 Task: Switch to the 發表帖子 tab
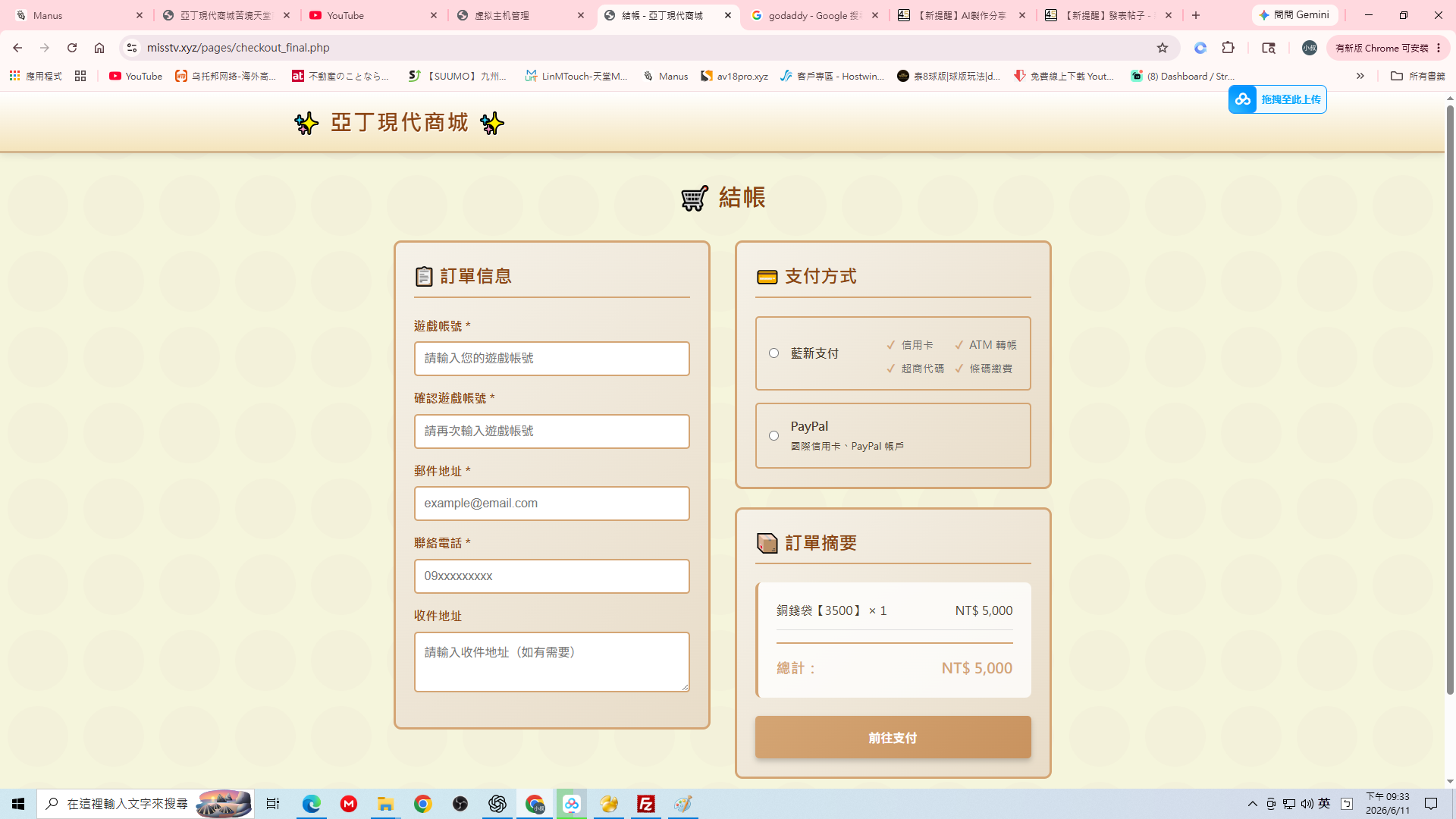point(1109,15)
